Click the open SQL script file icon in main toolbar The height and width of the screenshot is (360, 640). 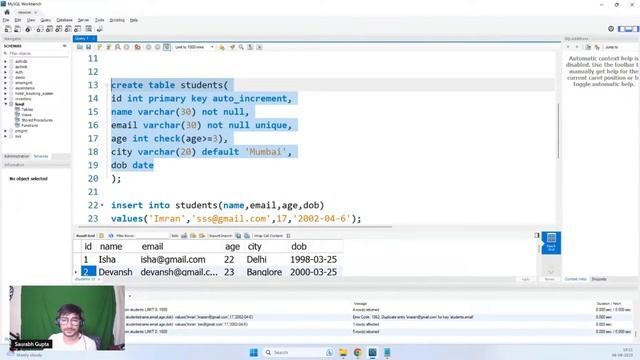coord(18,29)
